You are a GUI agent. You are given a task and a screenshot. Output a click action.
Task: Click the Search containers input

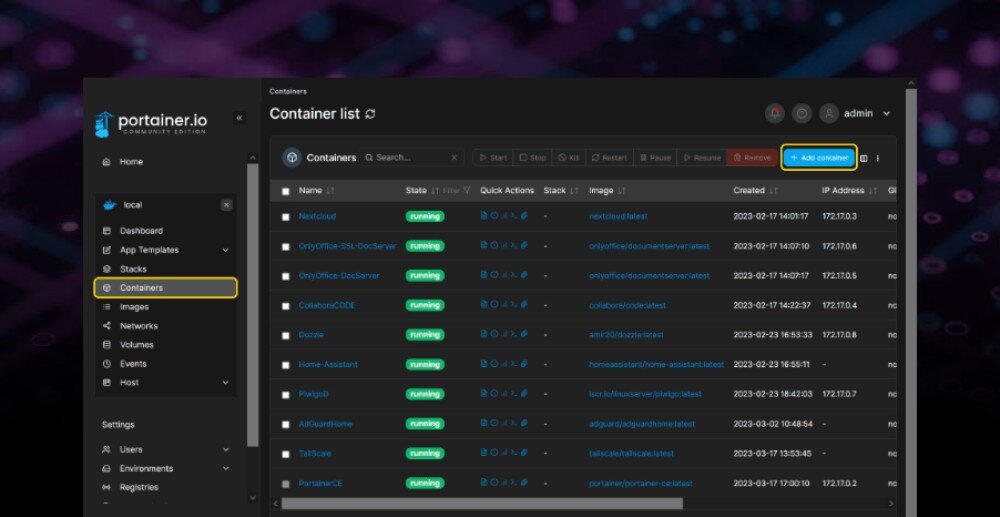pos(411,157)
